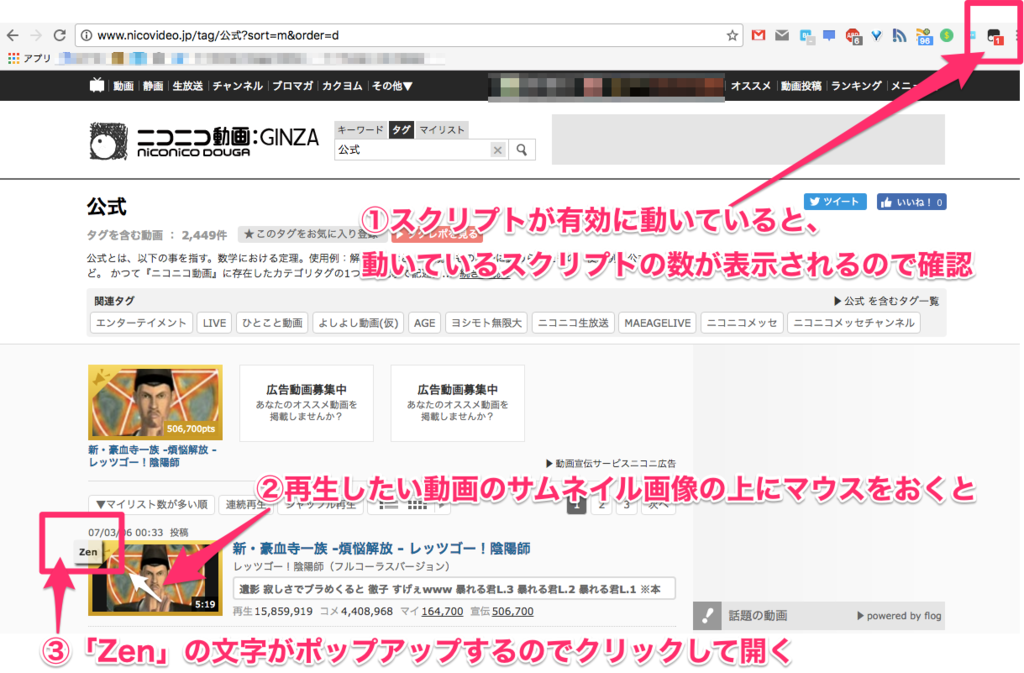Click the blue RSS feed extension icon
1024x673 pixels.
899,35
